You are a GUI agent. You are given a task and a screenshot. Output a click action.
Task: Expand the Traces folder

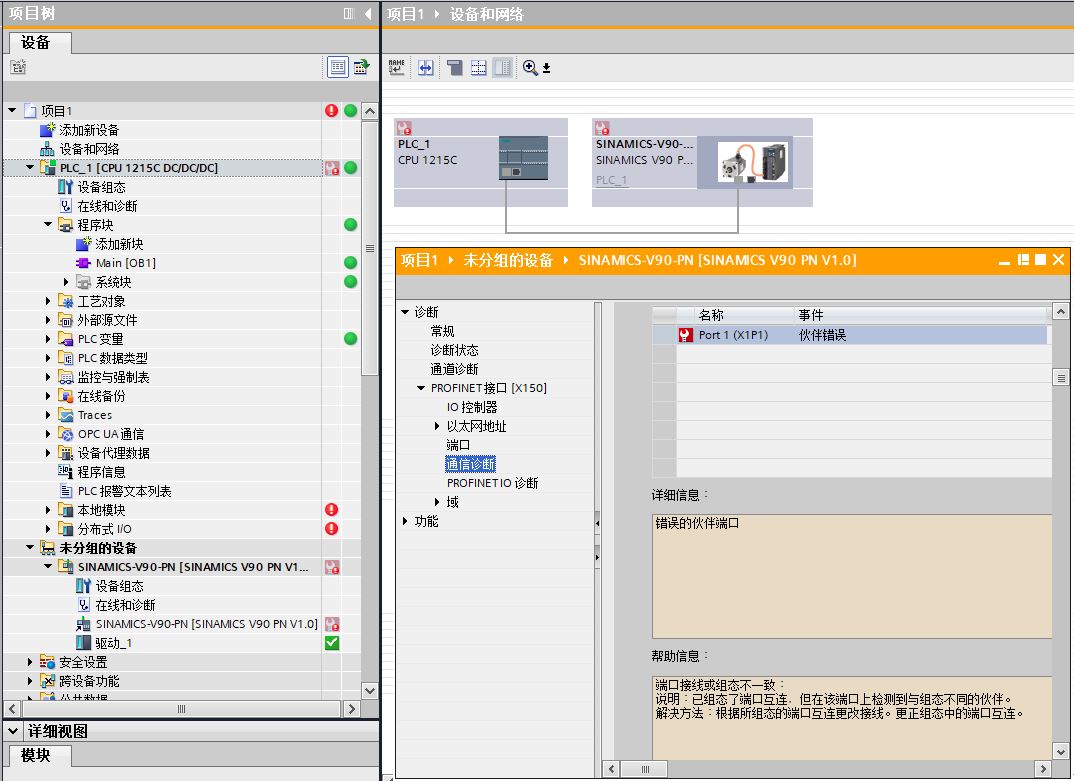tap(48, 414)
